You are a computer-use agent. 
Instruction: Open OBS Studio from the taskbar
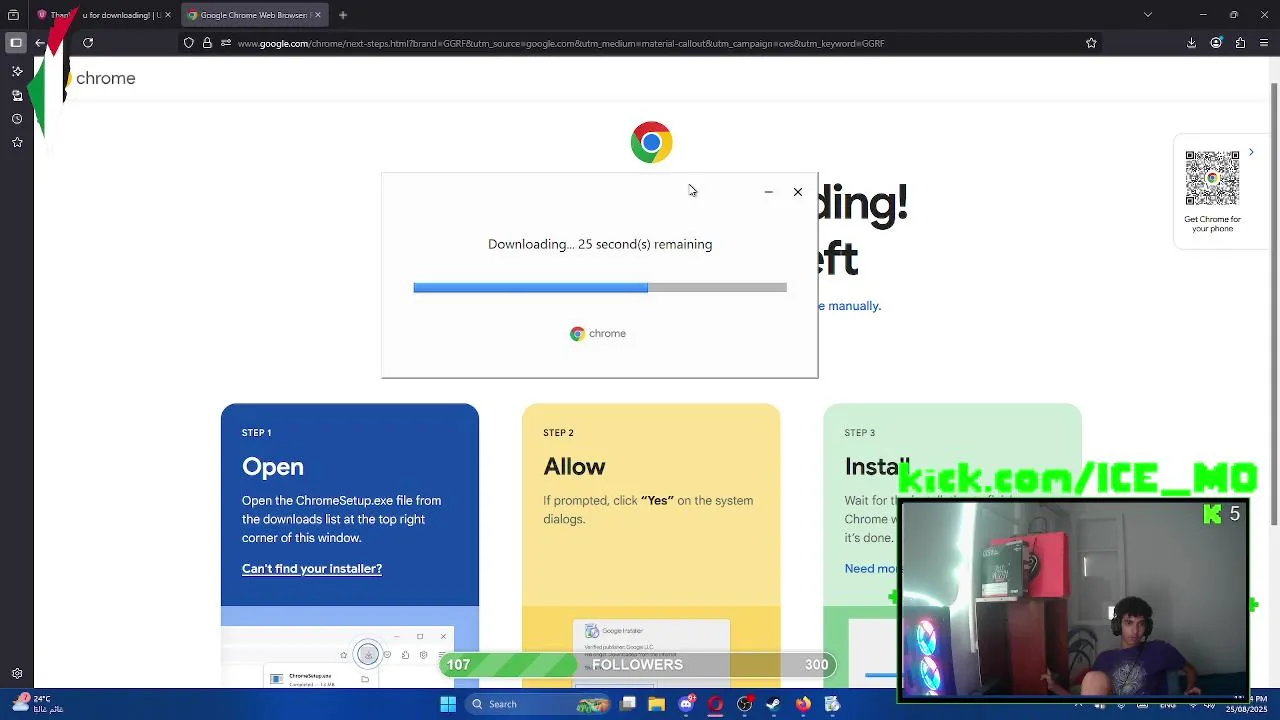744,704
